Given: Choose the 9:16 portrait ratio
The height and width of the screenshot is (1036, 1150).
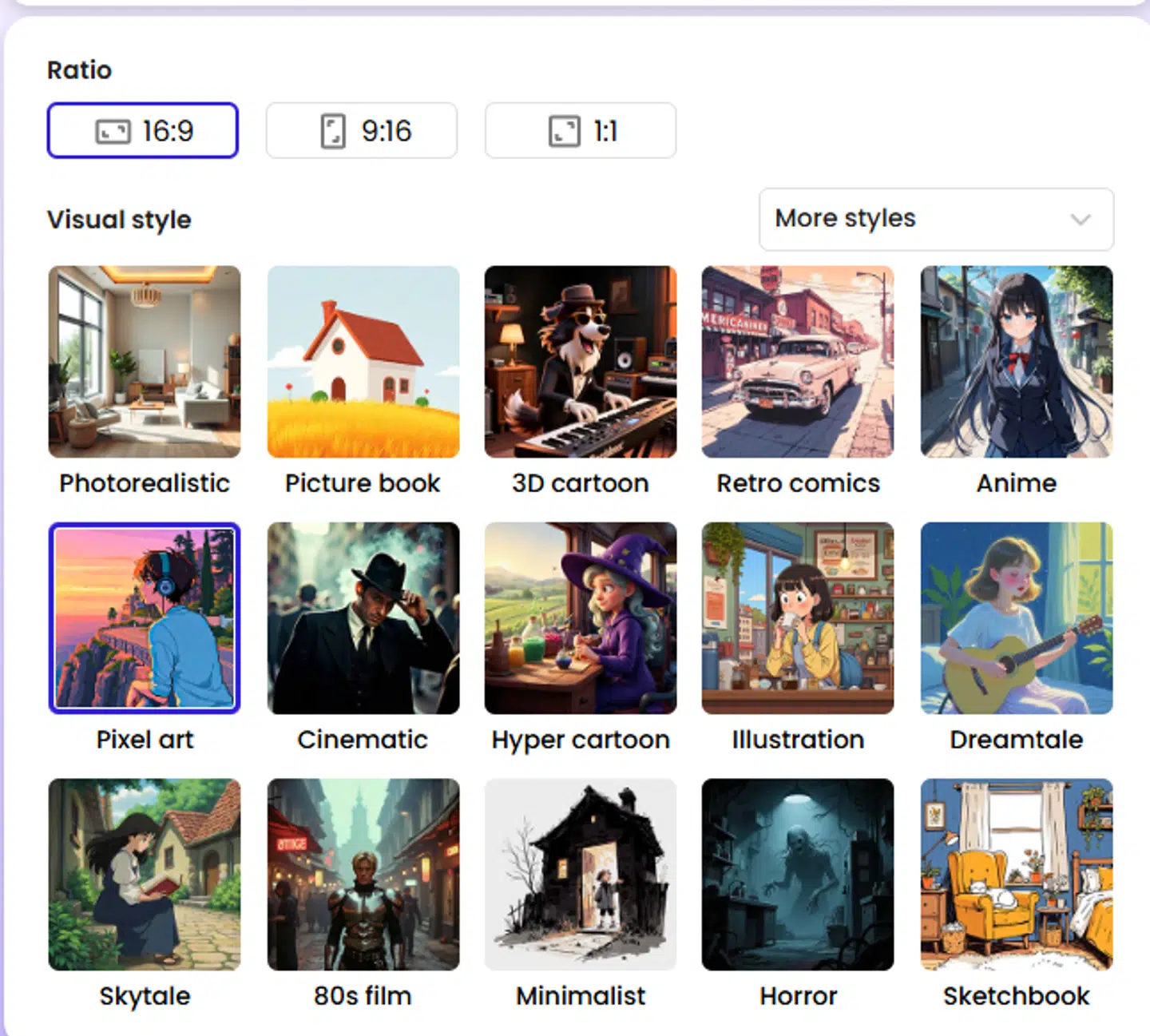Looking at the screenshot, I should 362,130.
